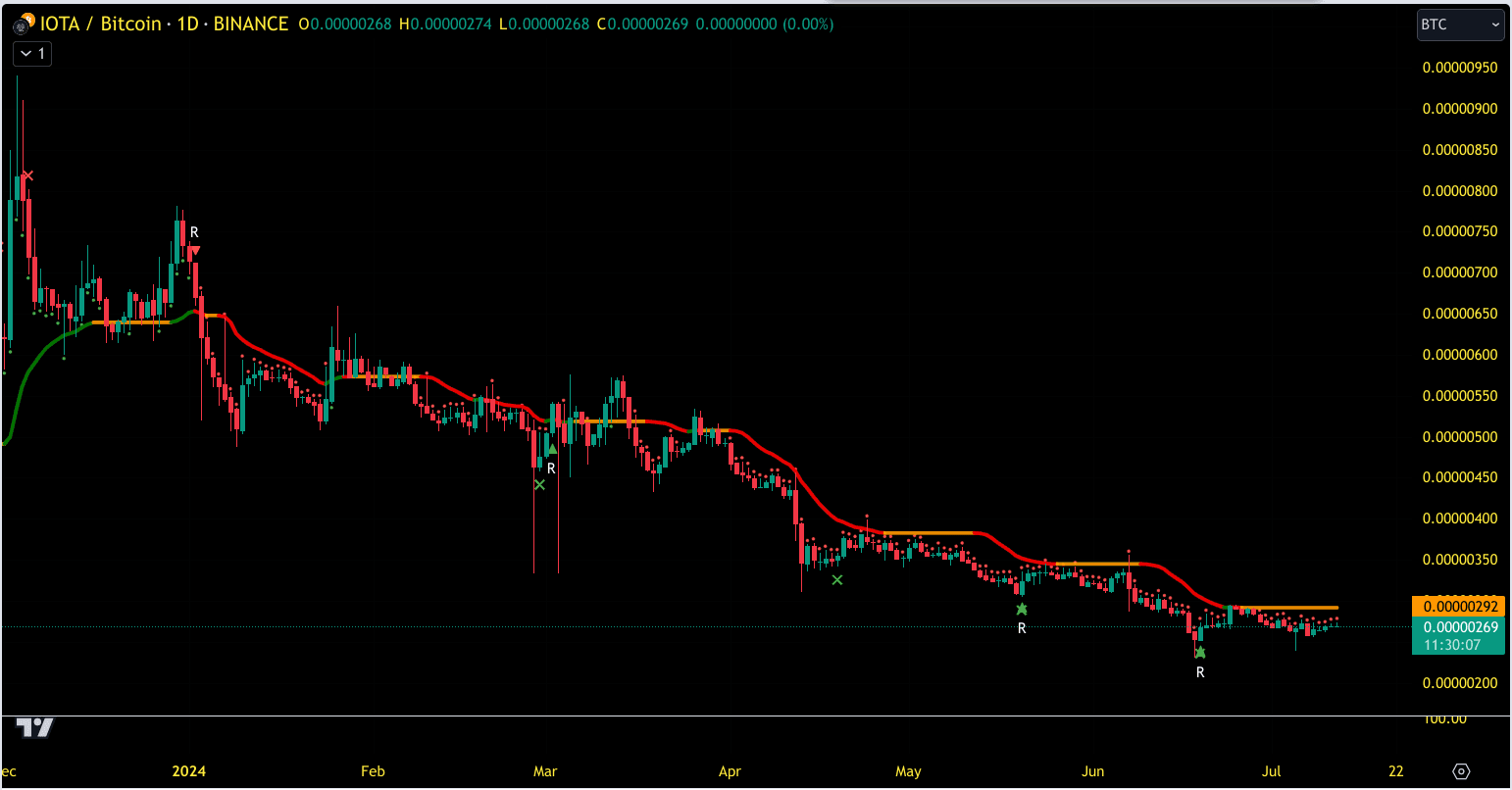The height and width of the screenshot is (790, 1512).
Task: Click the green up-triangle signal in March
Action: click(x=552, y=450)
